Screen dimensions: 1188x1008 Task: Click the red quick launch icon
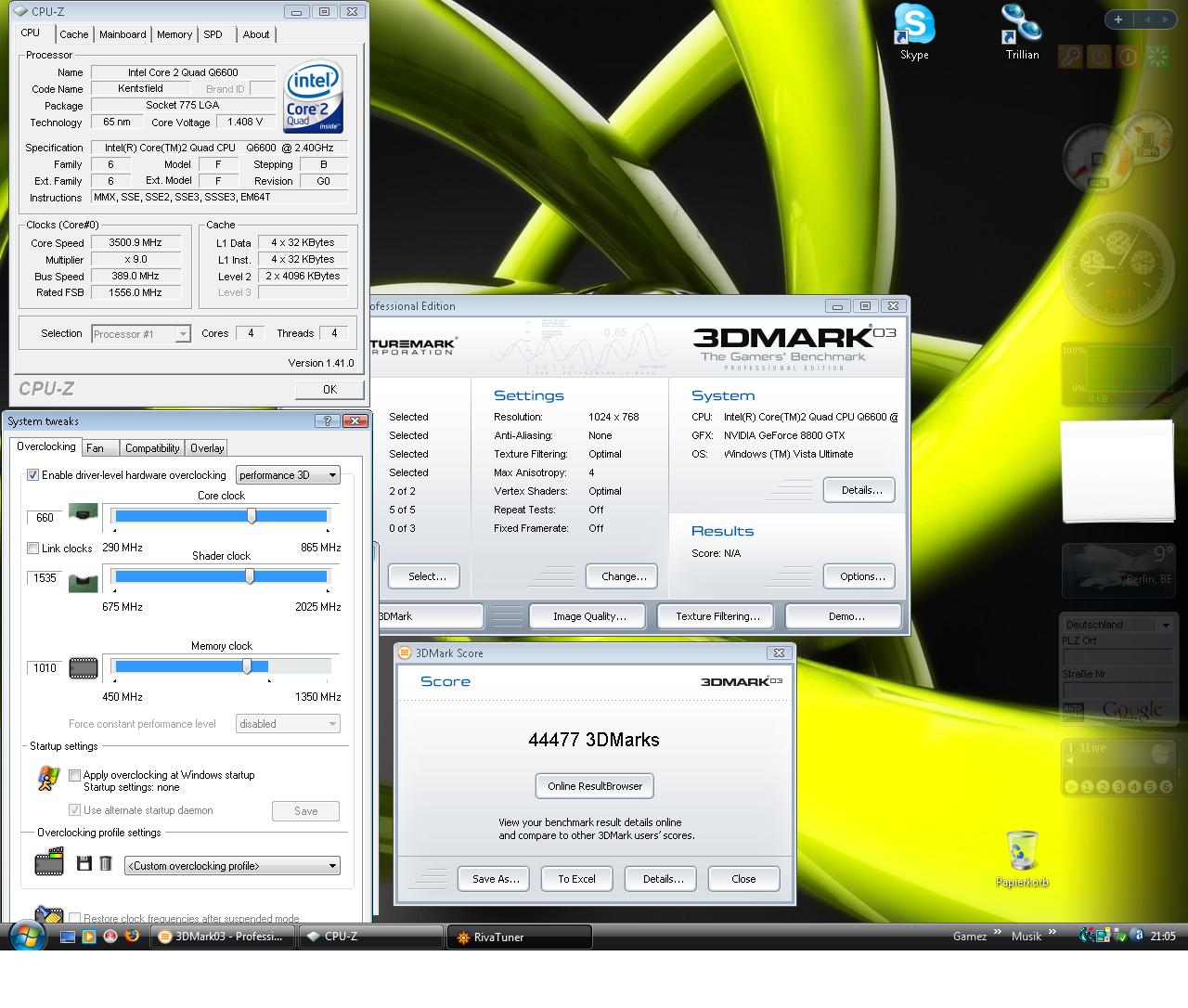coord(110,937)
